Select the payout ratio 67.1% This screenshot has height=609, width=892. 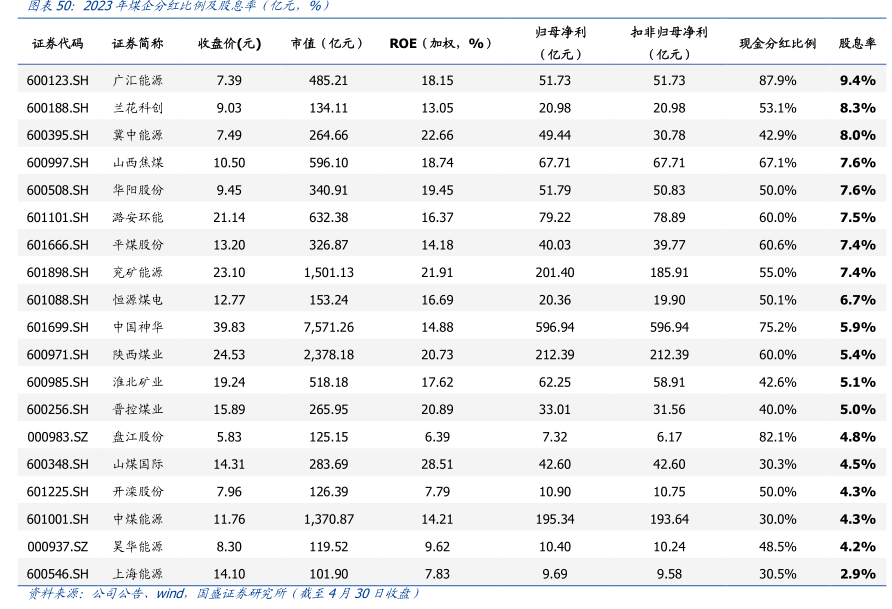coord(777,163)
